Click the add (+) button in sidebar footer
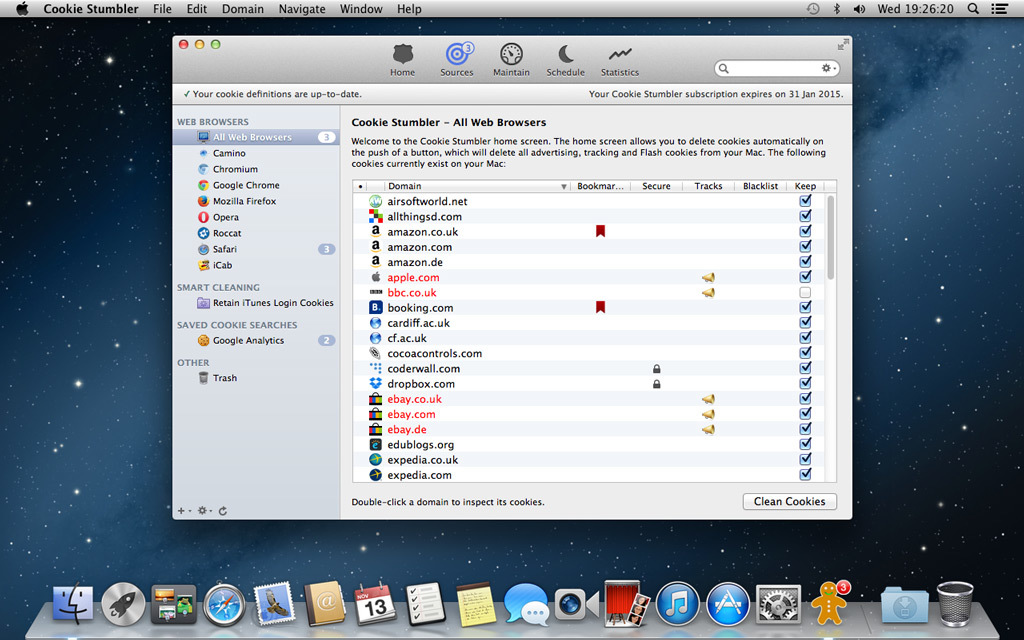 click(x=182, y=511)
